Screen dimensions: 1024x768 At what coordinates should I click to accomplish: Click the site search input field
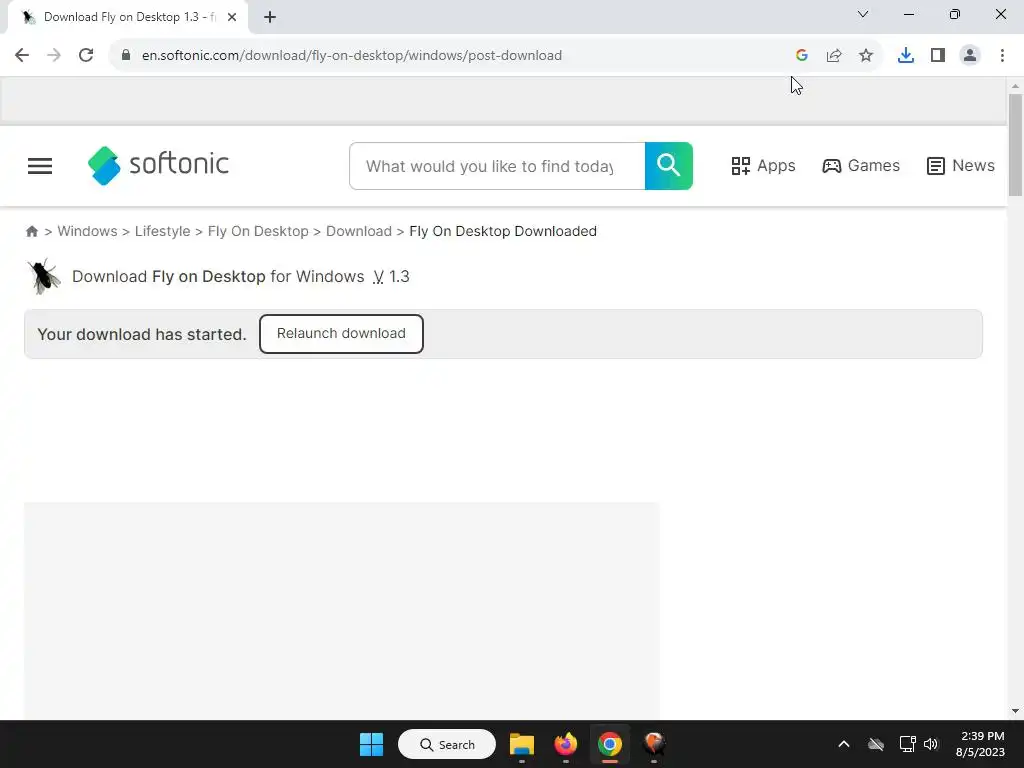(497, 167)
